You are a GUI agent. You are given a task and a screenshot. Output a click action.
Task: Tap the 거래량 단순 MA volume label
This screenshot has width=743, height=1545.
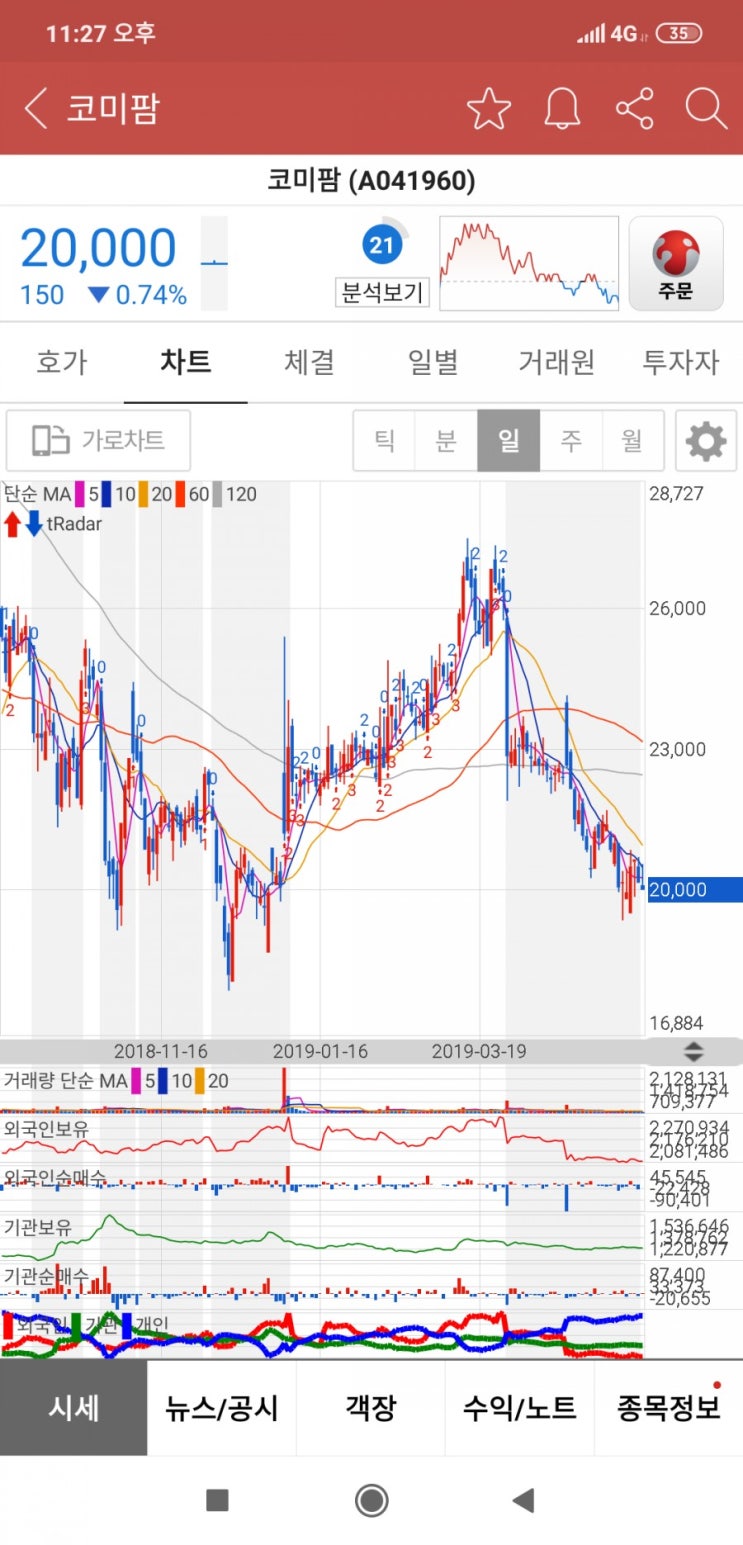click(x=65, y=1081)
